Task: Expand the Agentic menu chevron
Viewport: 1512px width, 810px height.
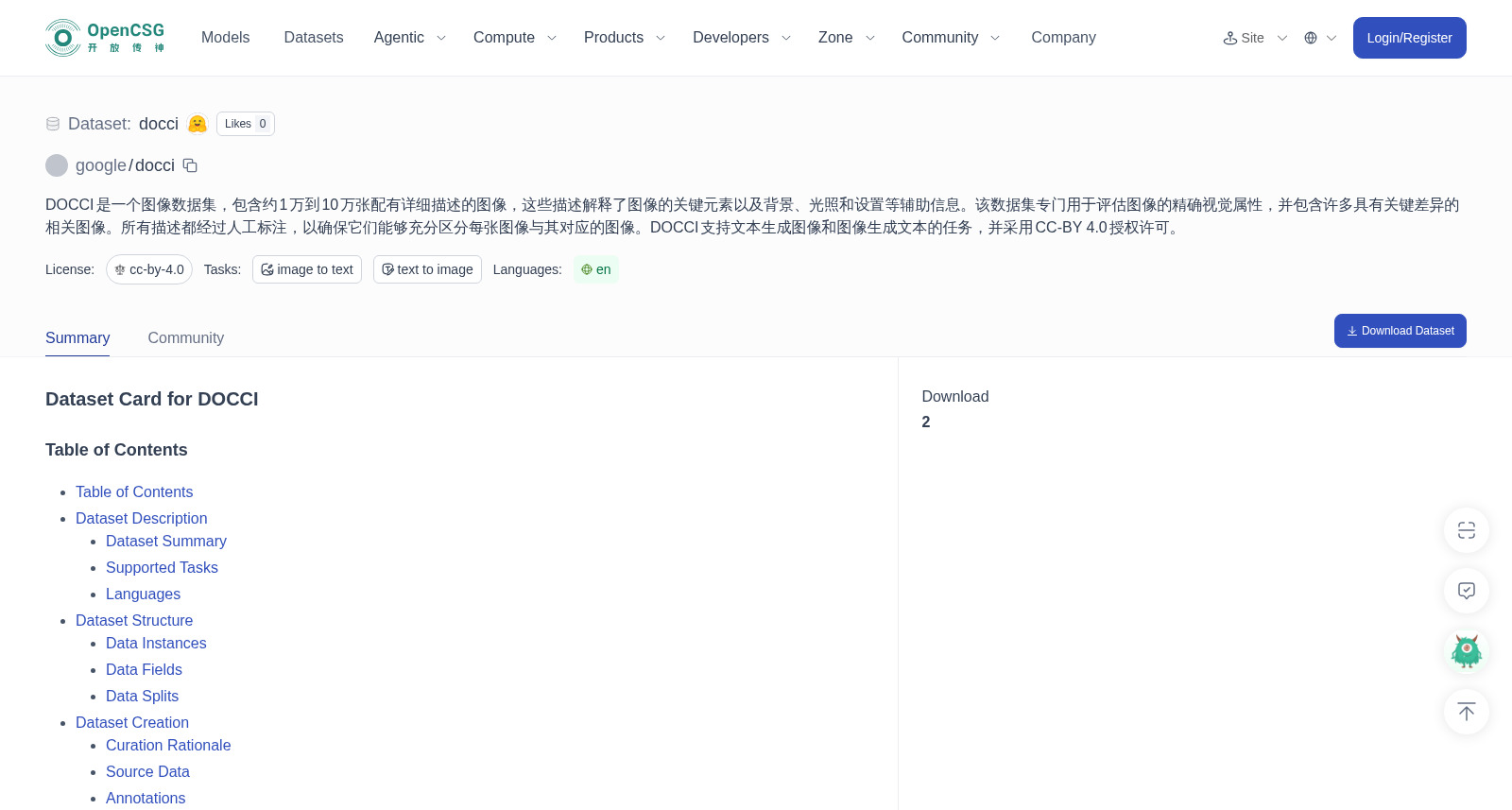Action: (x=440, y=38)
